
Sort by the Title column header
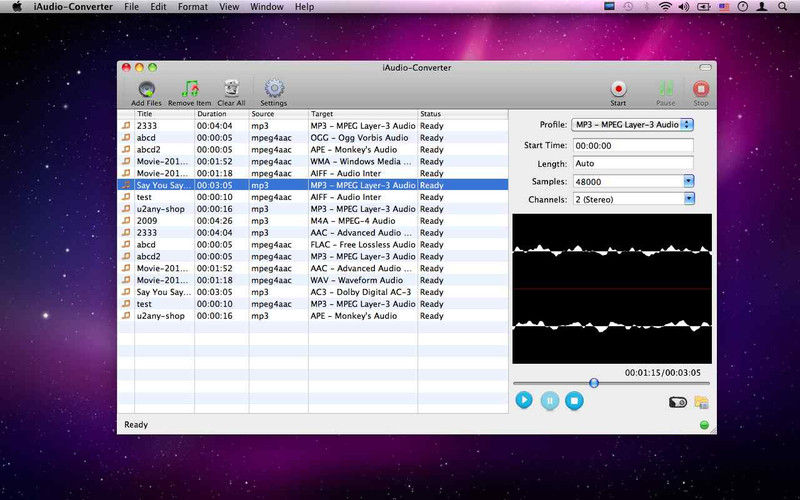(x=164, y=114)
